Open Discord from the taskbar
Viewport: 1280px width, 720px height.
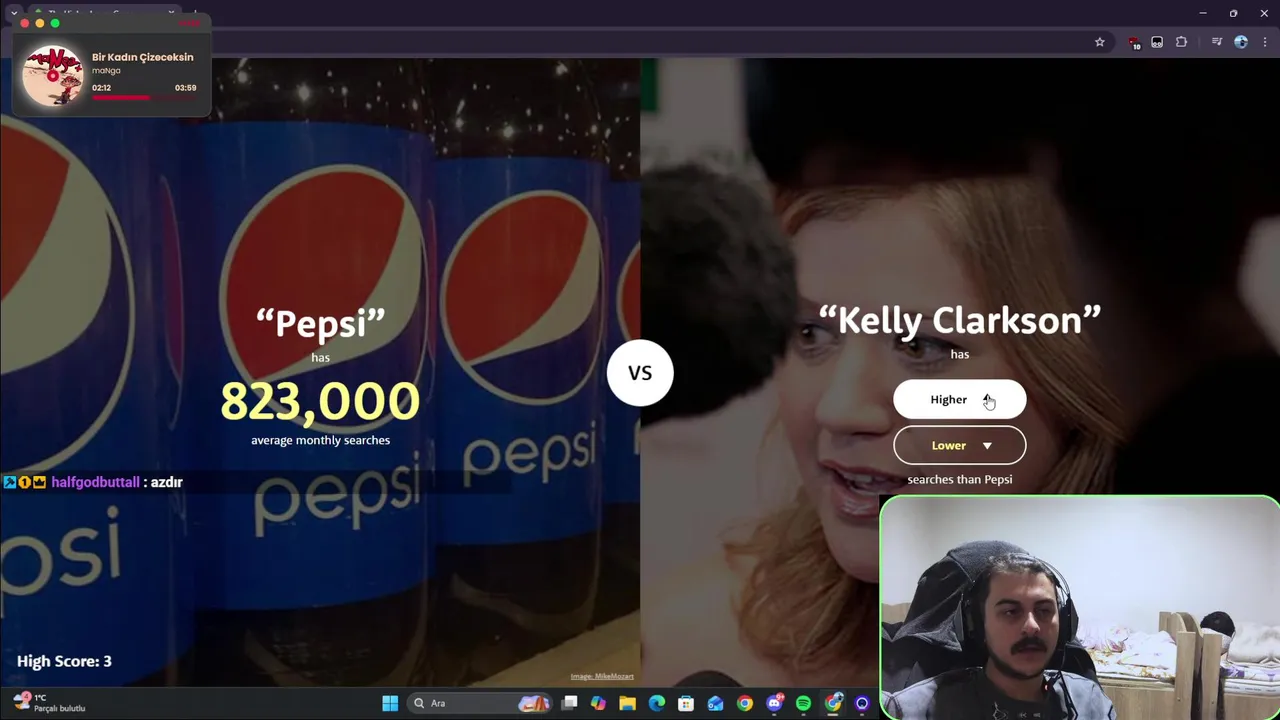(774, 703)
